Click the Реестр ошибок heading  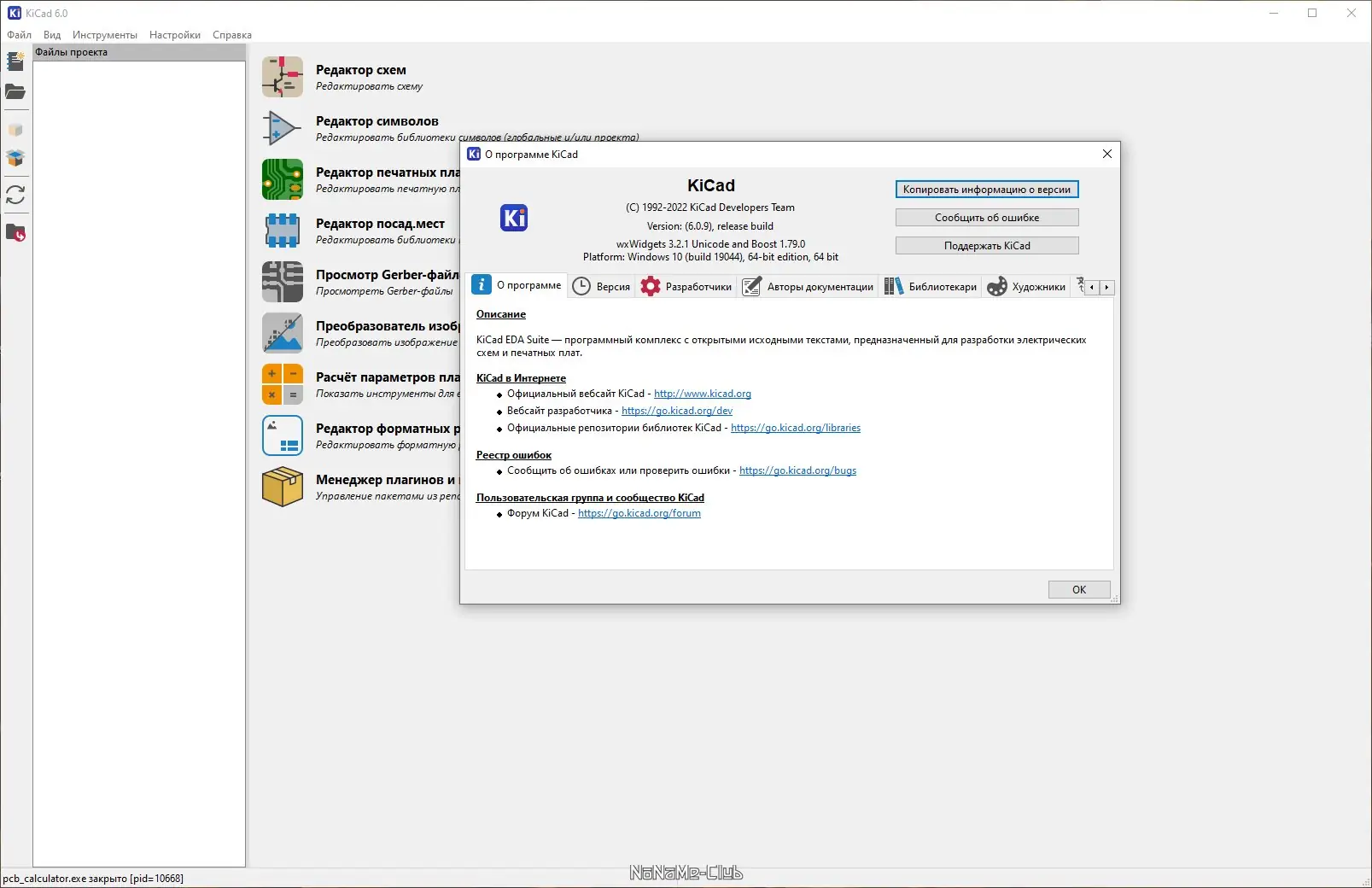click(x=514, y=455)
